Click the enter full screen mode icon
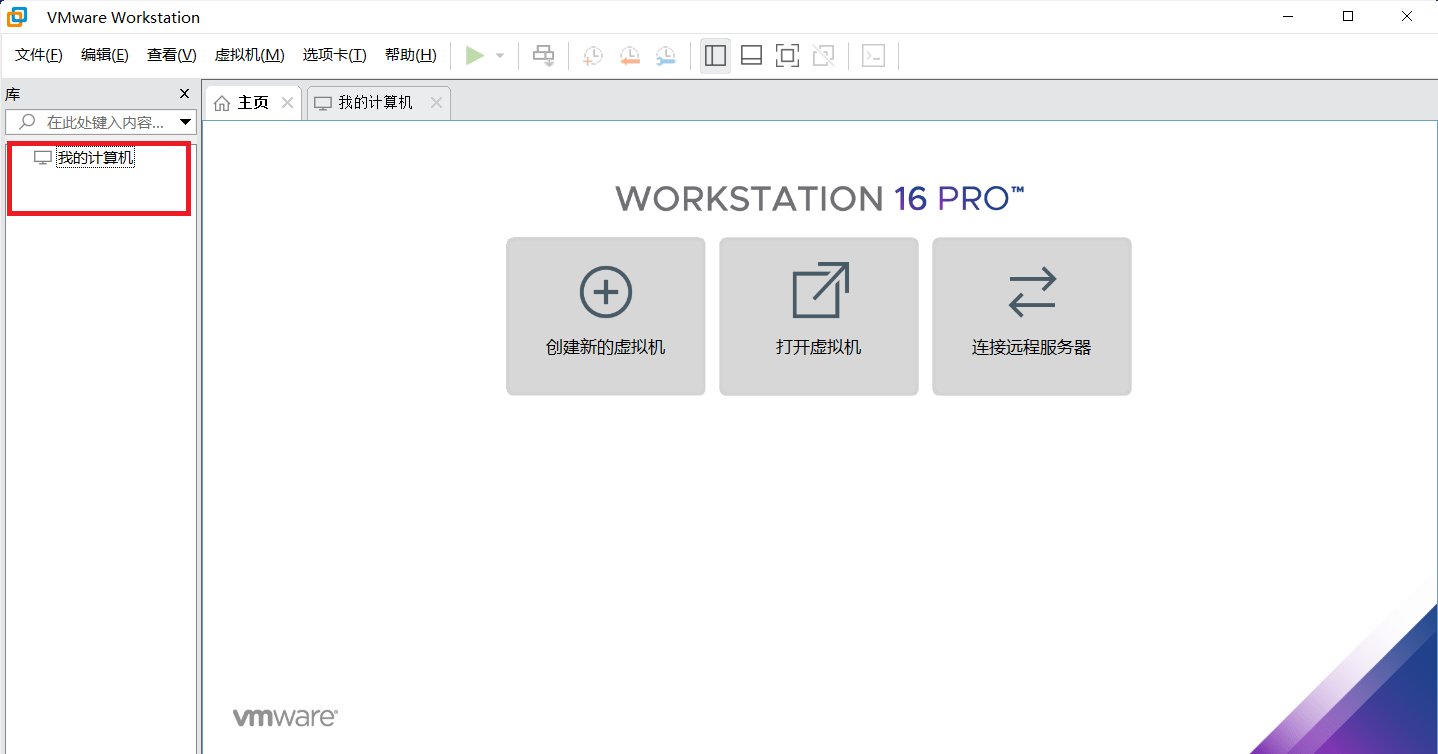This screenshot has width=1438, height=754. click(x=787, y=55)
